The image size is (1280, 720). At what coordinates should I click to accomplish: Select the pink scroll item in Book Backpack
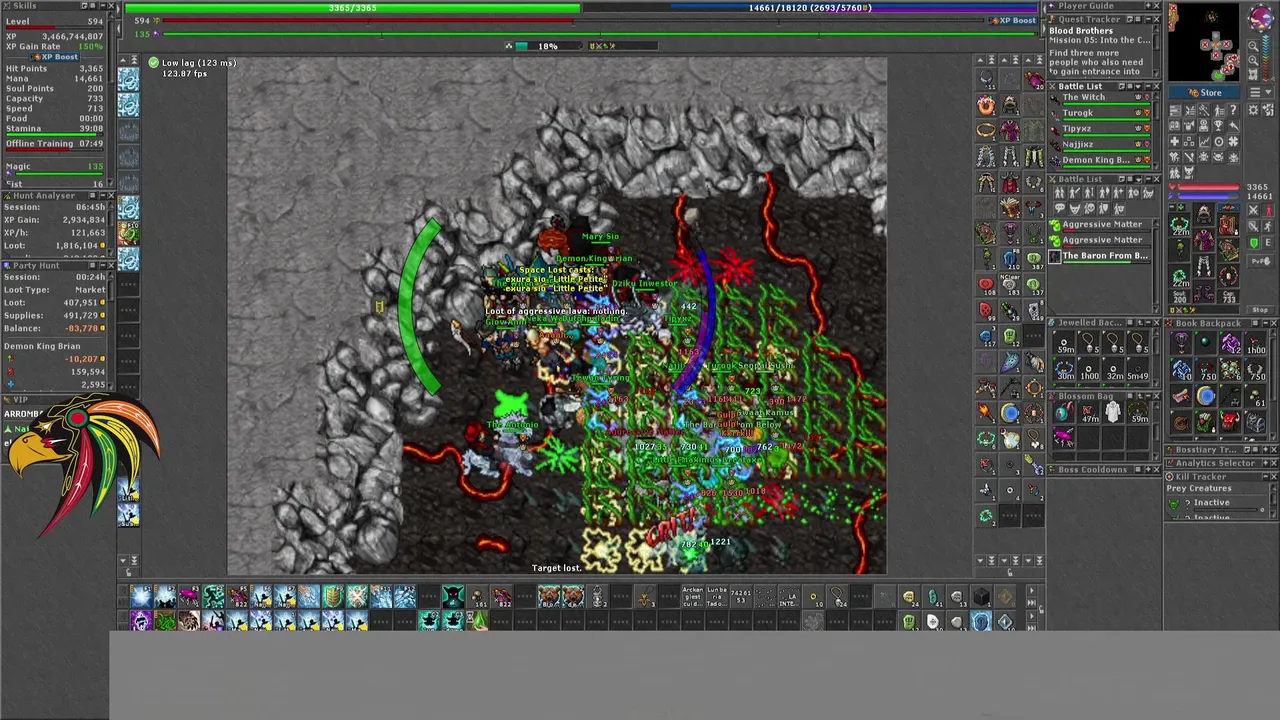tap(1181, 396)
